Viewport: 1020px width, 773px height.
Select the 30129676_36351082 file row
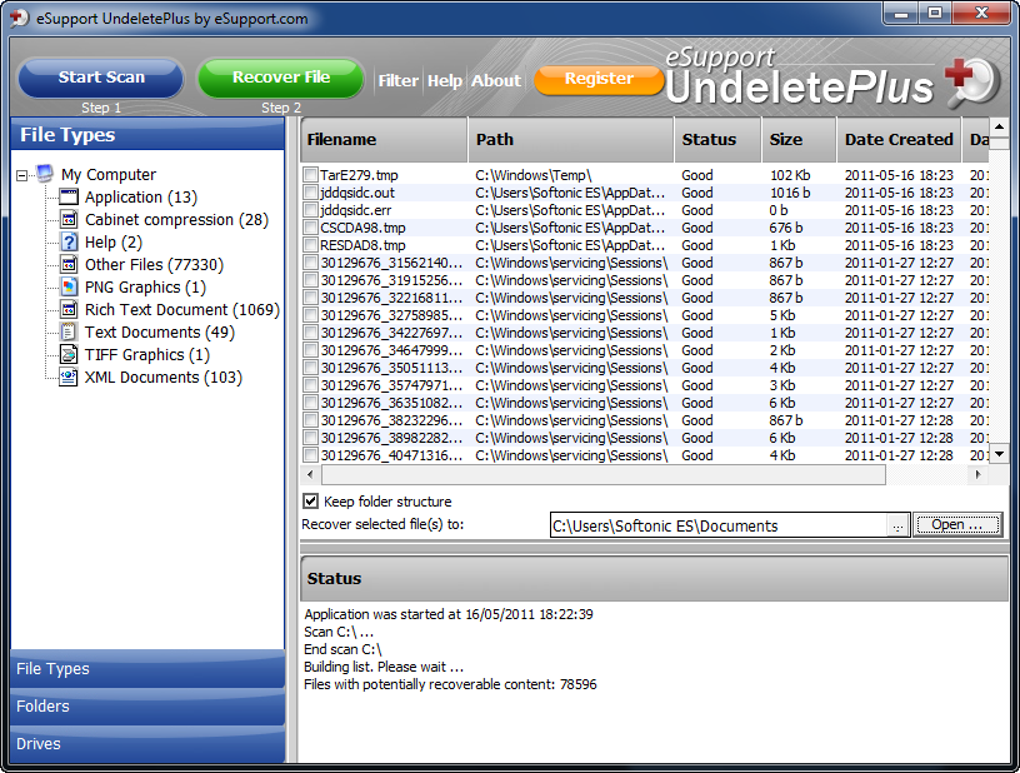[644, 403]
